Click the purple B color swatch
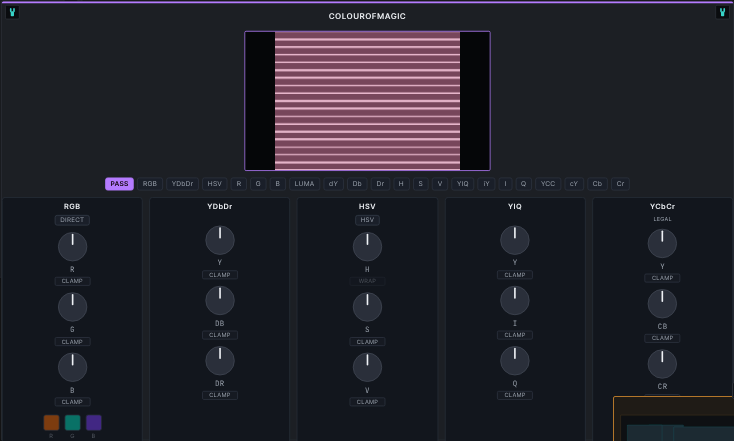Image resolution: width=734 pixels, height=441 pixels. coord(94,422)
